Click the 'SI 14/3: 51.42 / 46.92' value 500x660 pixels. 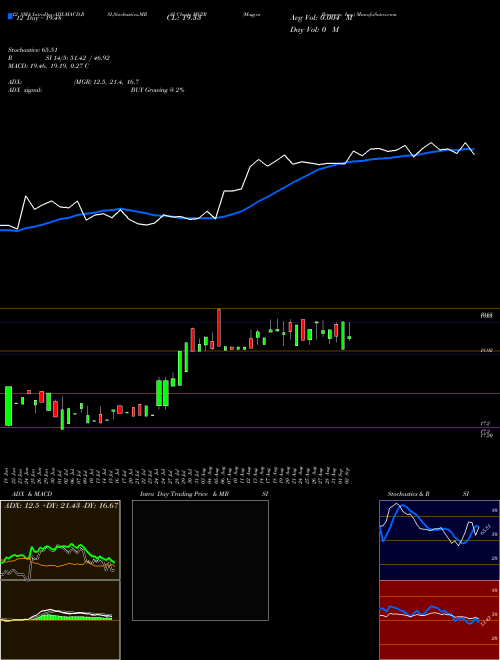[x=78, y=58]
